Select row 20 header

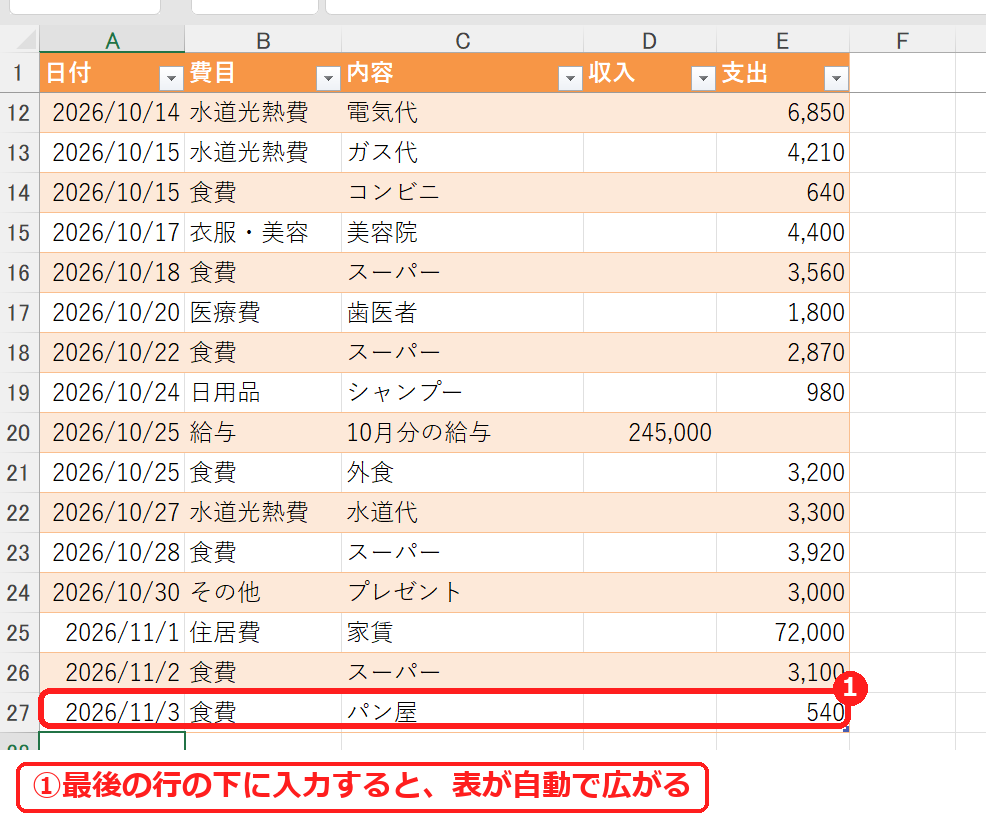[x=19, y=433]
